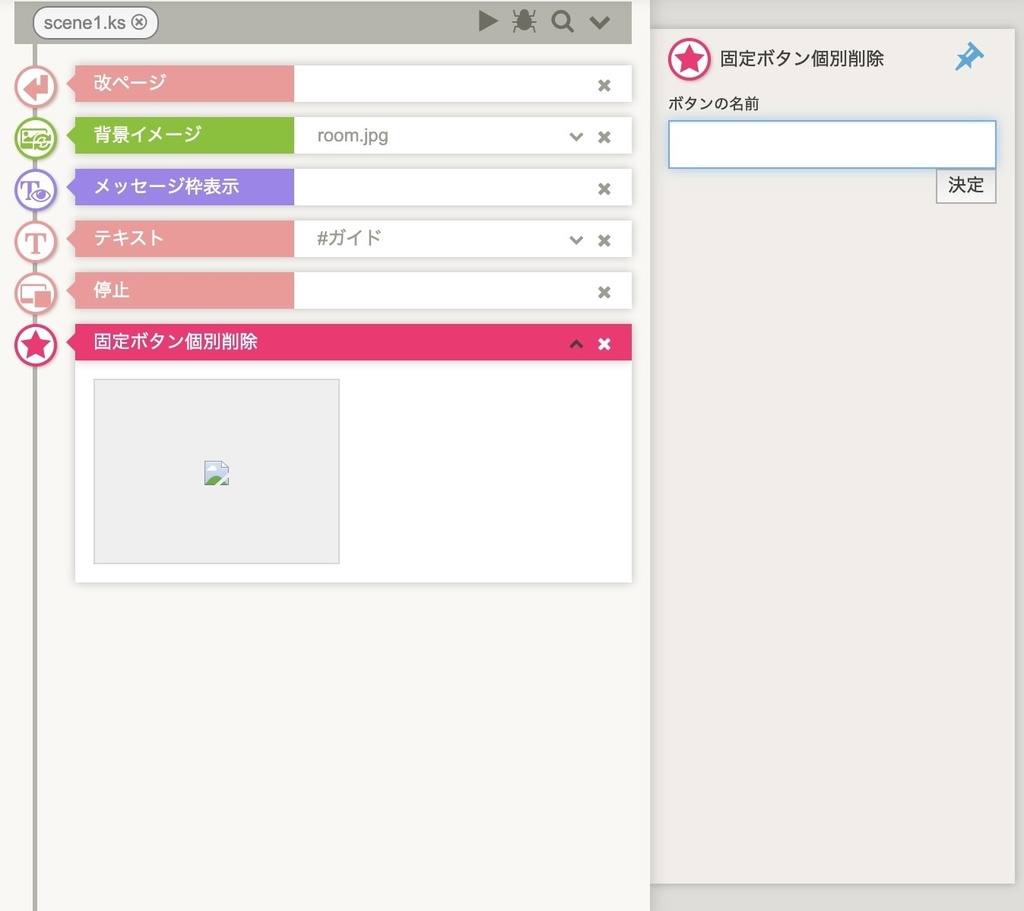Image resolution: width=1024 pixels, height=911 pixels.
Task: Delete the 改ページ command using its X
Action: point(604,84)
